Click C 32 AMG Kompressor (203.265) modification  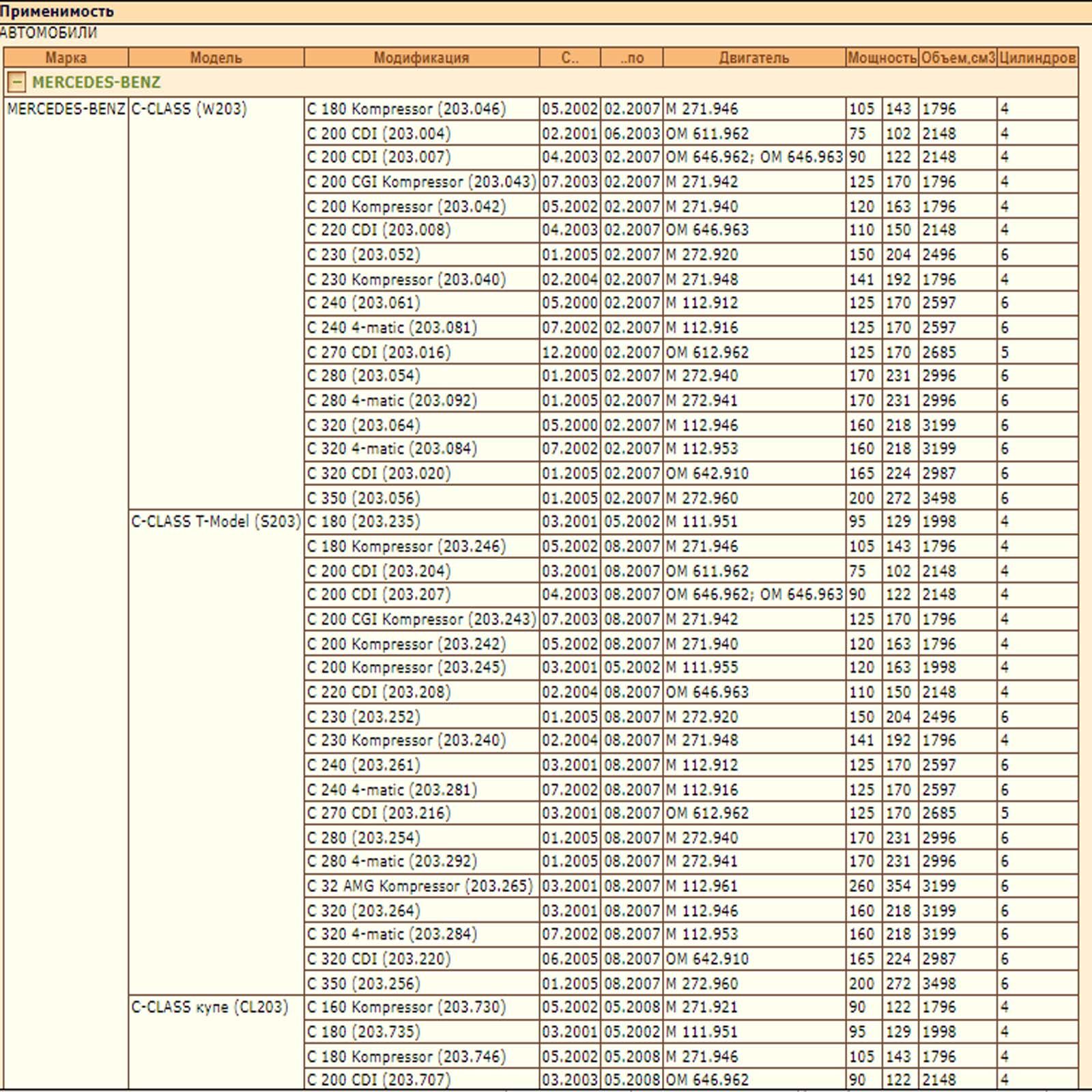pos(420,887)
